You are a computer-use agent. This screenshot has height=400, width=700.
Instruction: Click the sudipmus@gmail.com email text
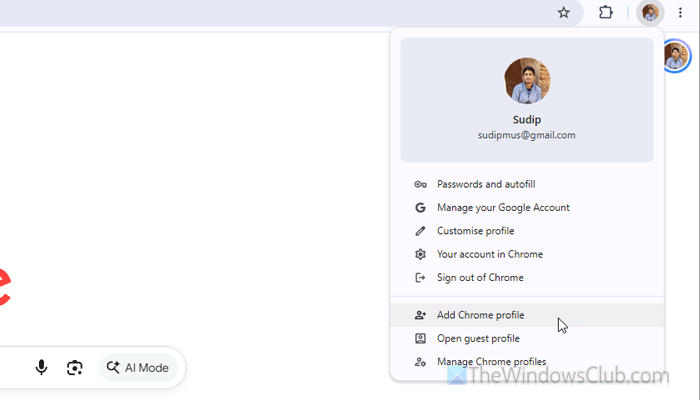point(527,135)
